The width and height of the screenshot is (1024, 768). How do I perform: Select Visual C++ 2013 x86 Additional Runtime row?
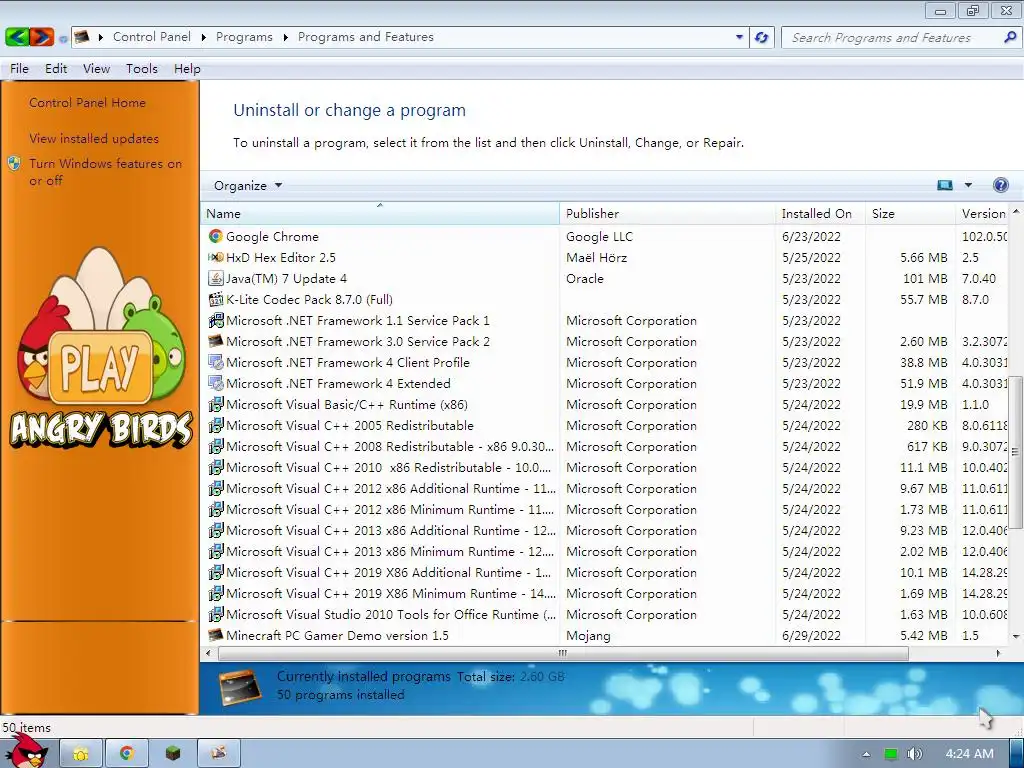[x=605, y=530]
